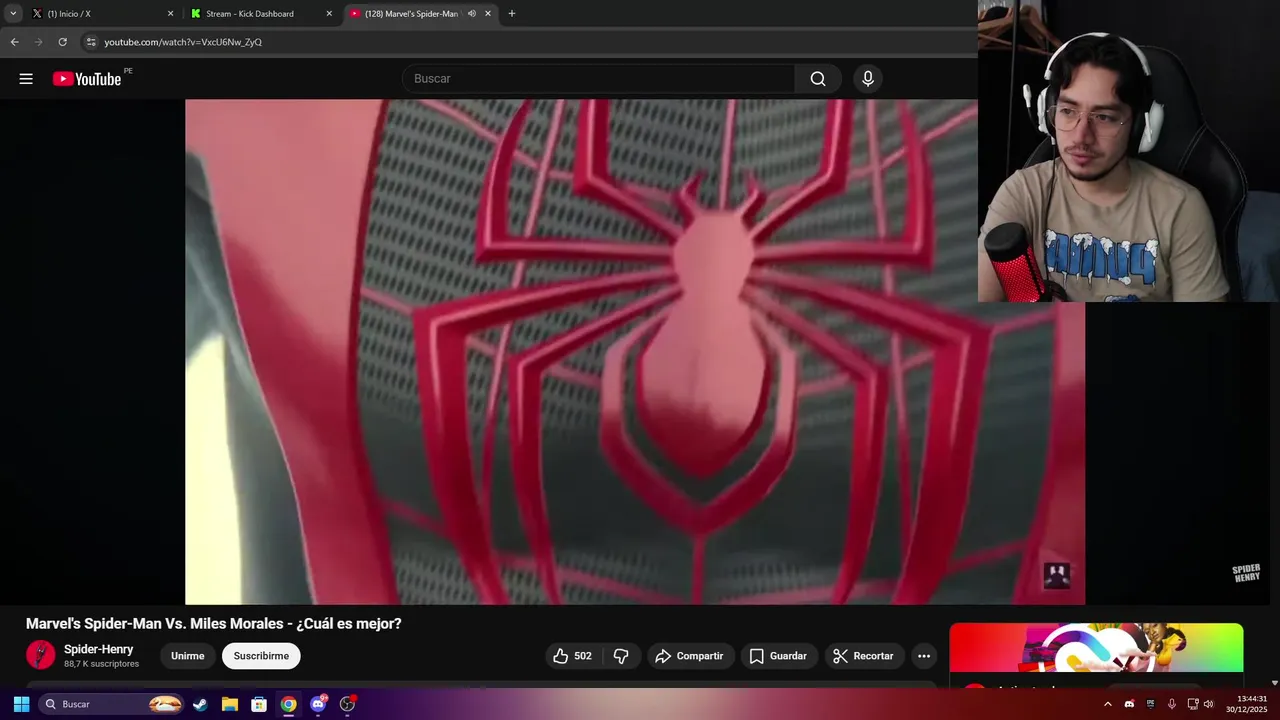Open File Explorer from taskbar
This screenshot has width=1280, height=720.
(229, 704)
